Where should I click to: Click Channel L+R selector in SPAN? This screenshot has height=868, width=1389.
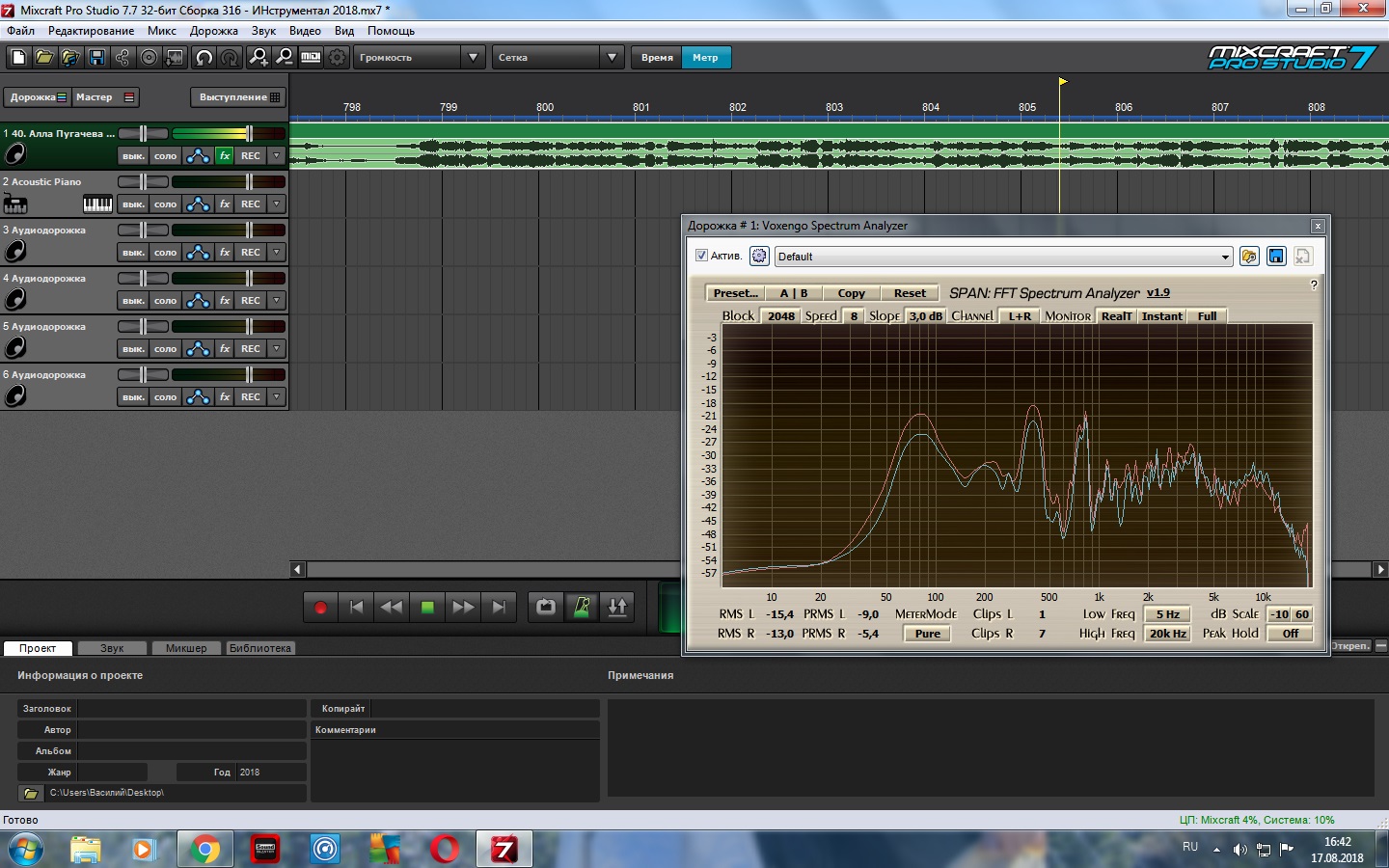[x=1020, y=316]
